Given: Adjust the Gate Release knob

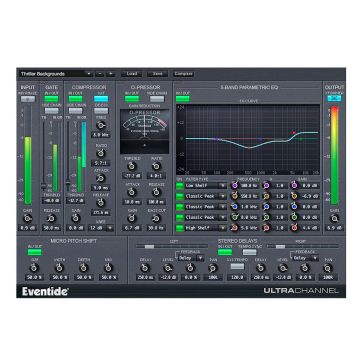Looking at the screenshot, I should point(51,219).
